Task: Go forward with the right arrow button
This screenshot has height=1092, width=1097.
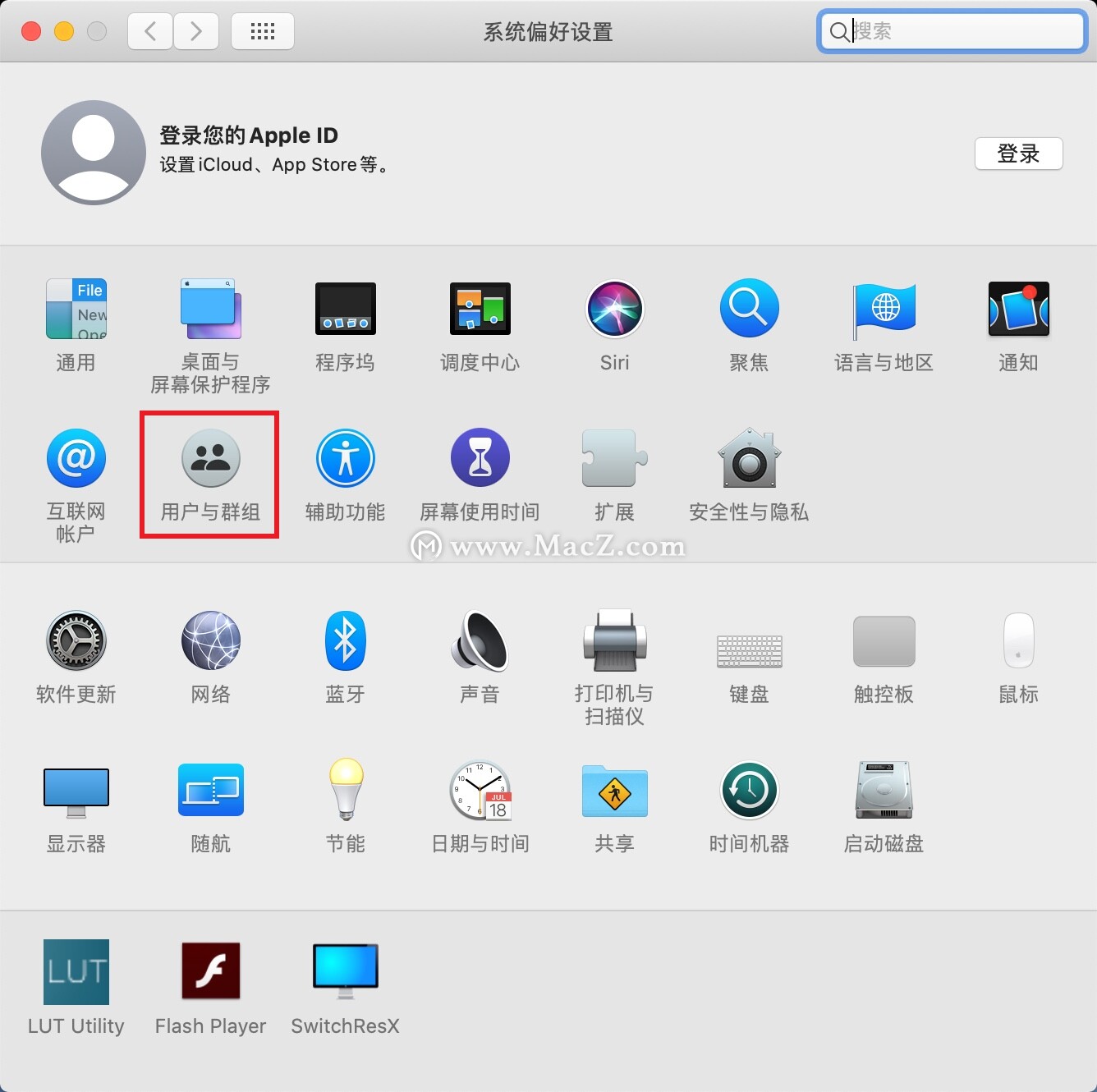Action: click(196, 31)
